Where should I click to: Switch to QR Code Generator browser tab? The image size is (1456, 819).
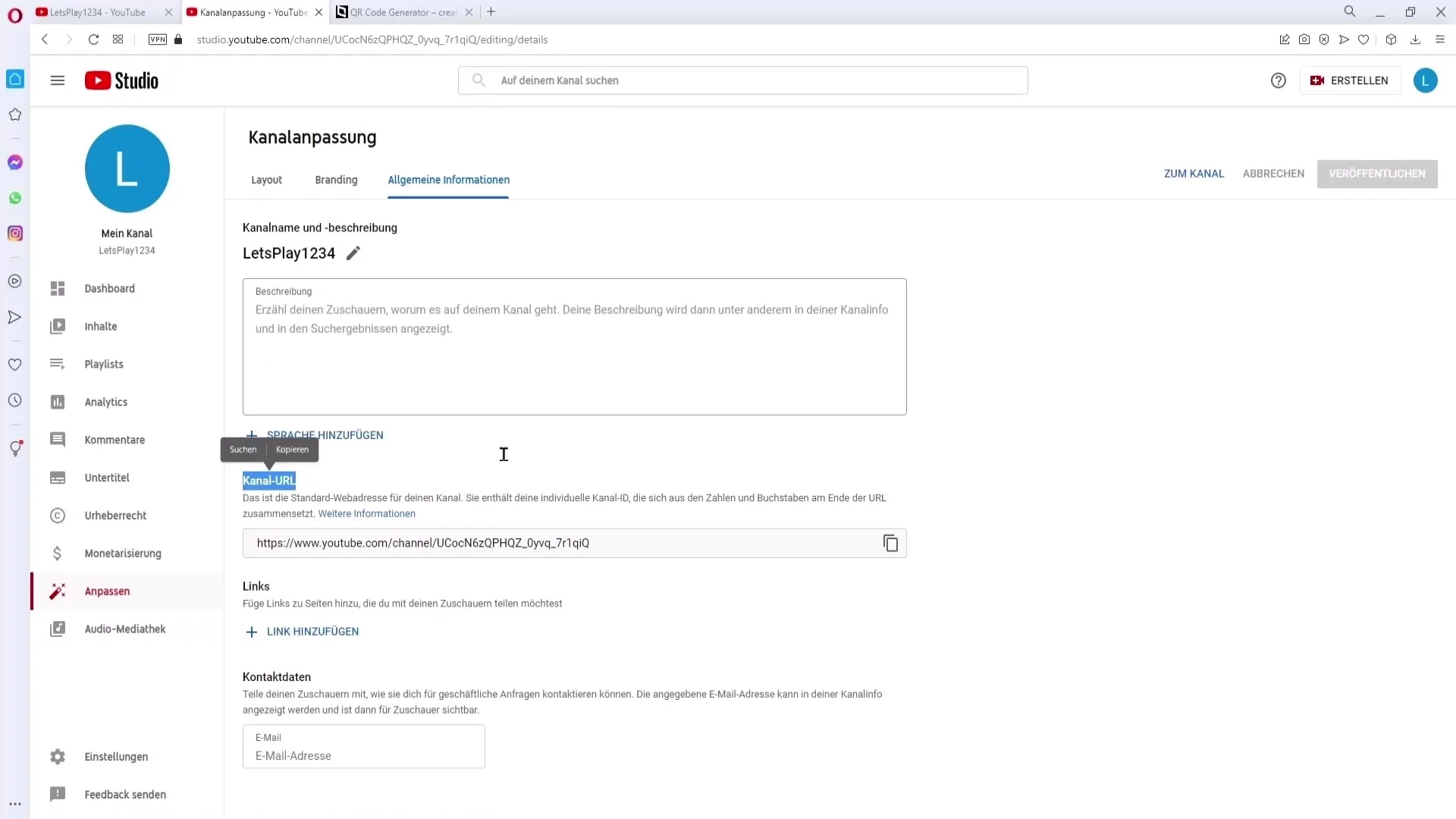tap(402, 12)
